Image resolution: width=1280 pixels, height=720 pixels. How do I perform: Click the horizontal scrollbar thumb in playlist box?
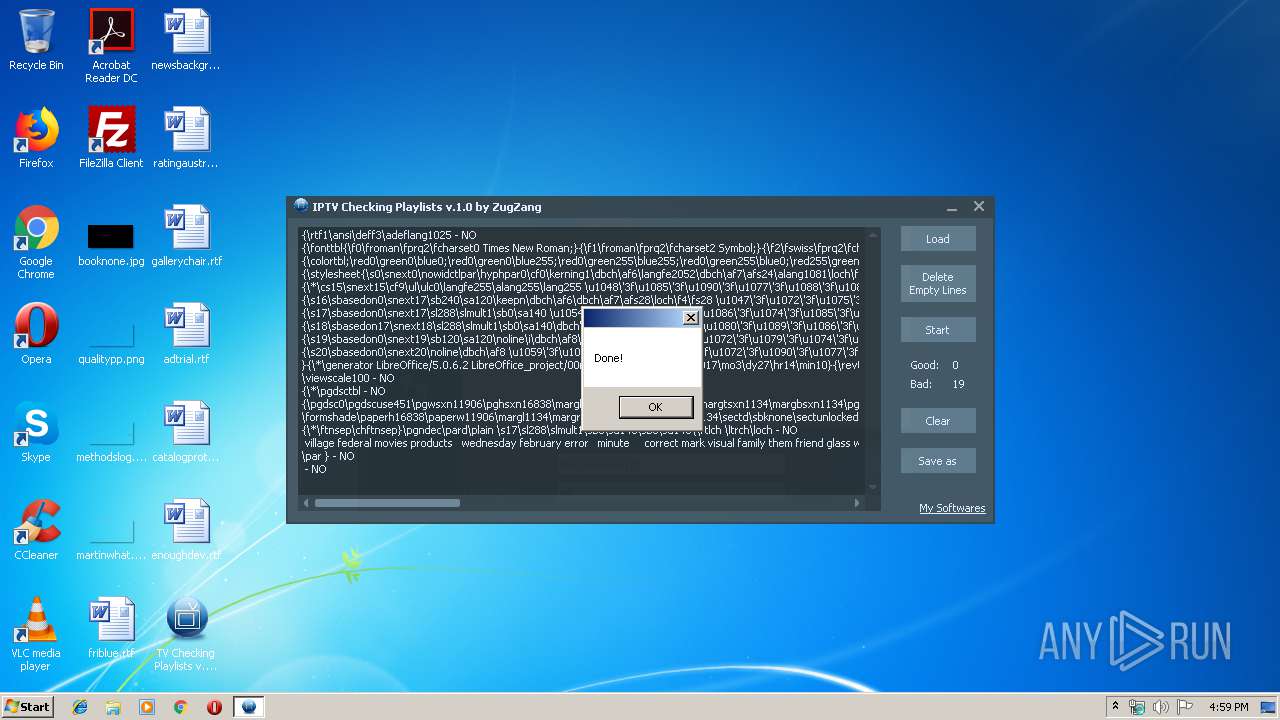point(387,503)
